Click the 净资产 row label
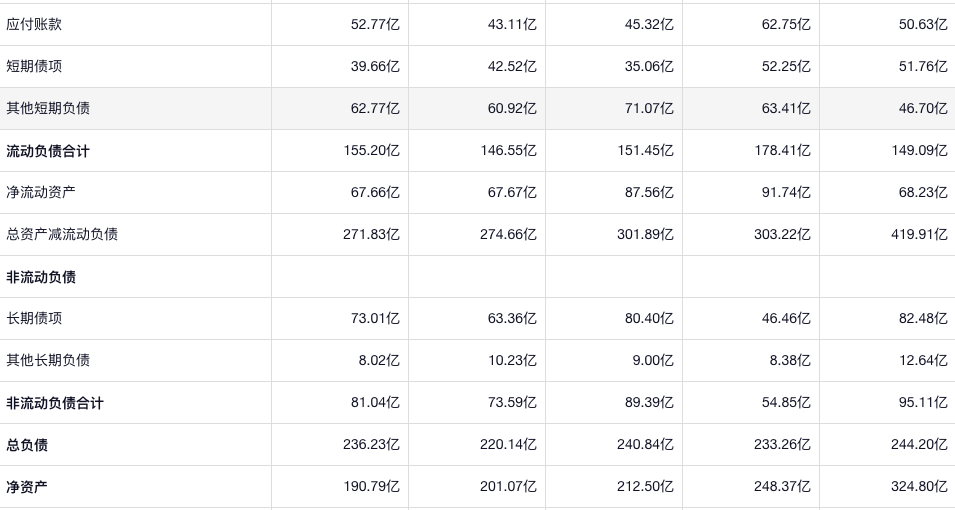The width and height of the screenshot is (955, 510). (x=27, y=487)
